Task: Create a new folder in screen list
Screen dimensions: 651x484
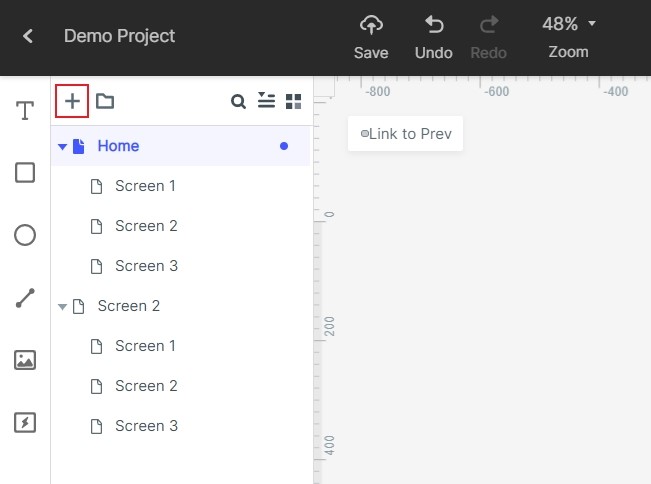Action: [x=105, y=101]
